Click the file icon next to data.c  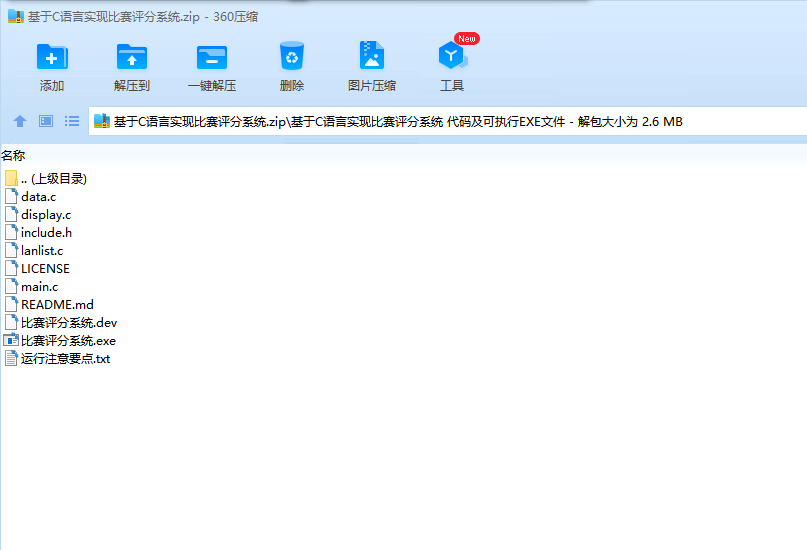[11, 197]
